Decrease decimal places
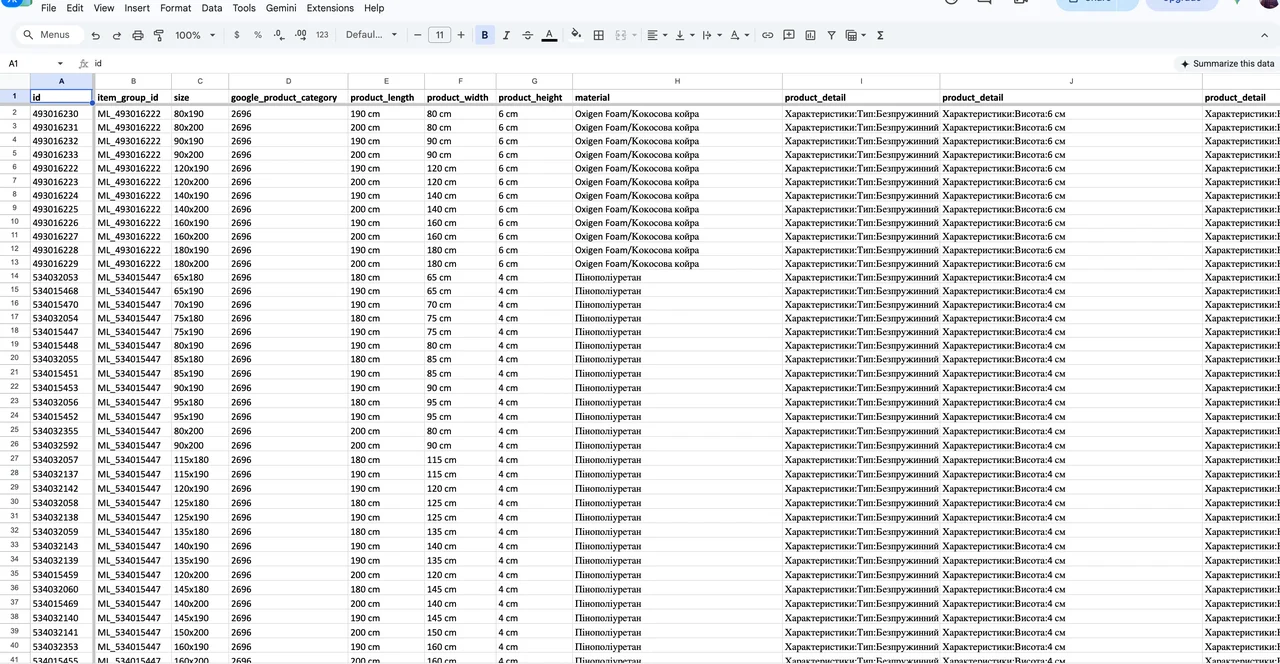Viewport: 1280px width, 664px height. click(x=279, y=35)
